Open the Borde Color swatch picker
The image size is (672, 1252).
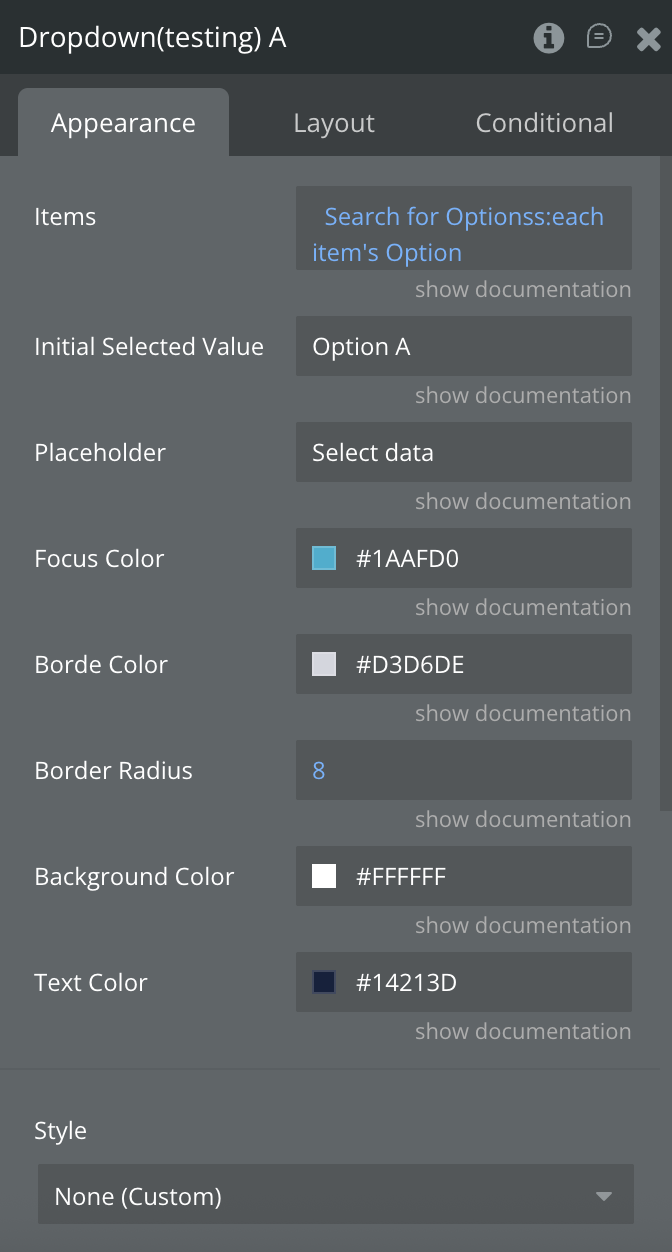click(x=324, y=664)
